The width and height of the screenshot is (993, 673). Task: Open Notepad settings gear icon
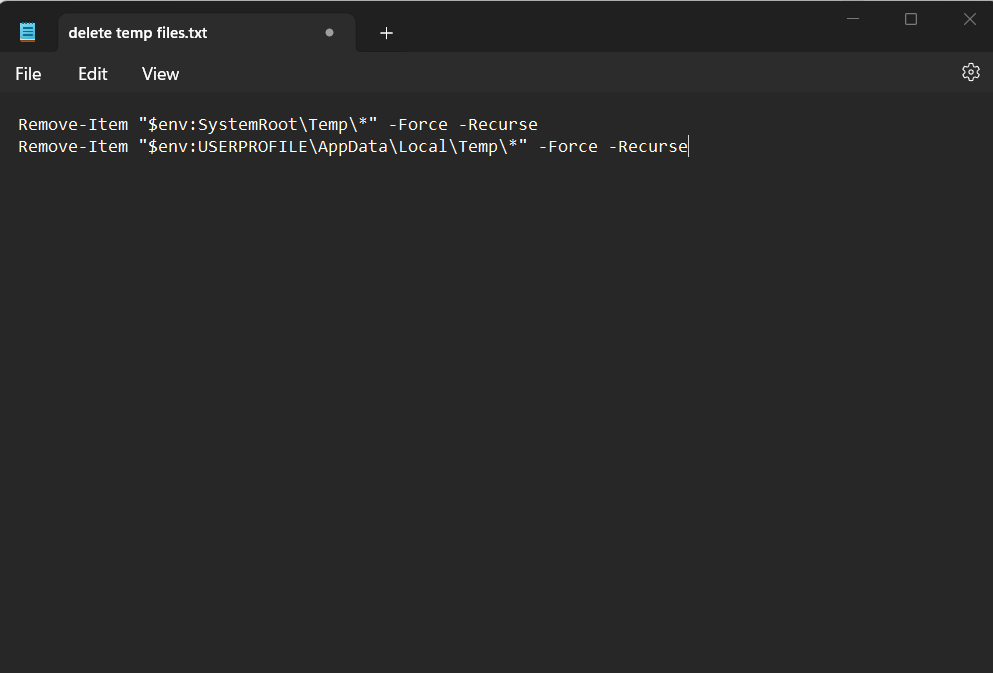pos(970,72)
